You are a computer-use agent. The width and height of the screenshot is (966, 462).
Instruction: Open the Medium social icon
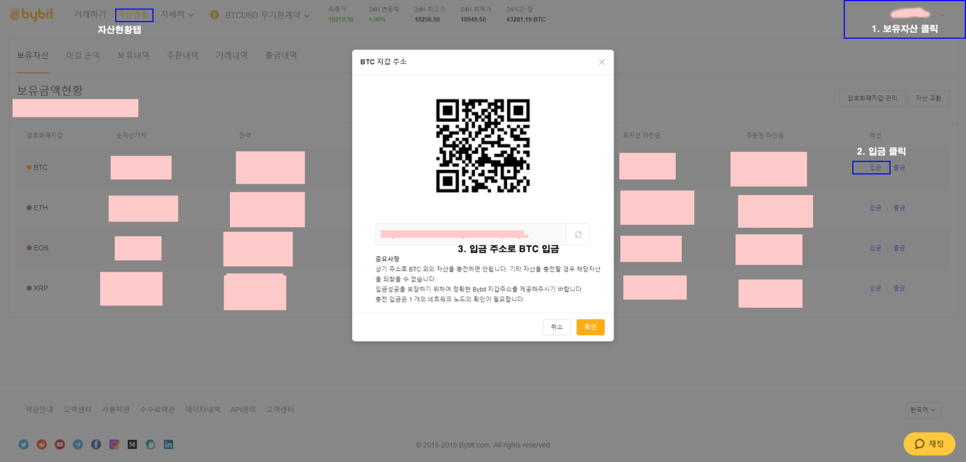[132, 444]
